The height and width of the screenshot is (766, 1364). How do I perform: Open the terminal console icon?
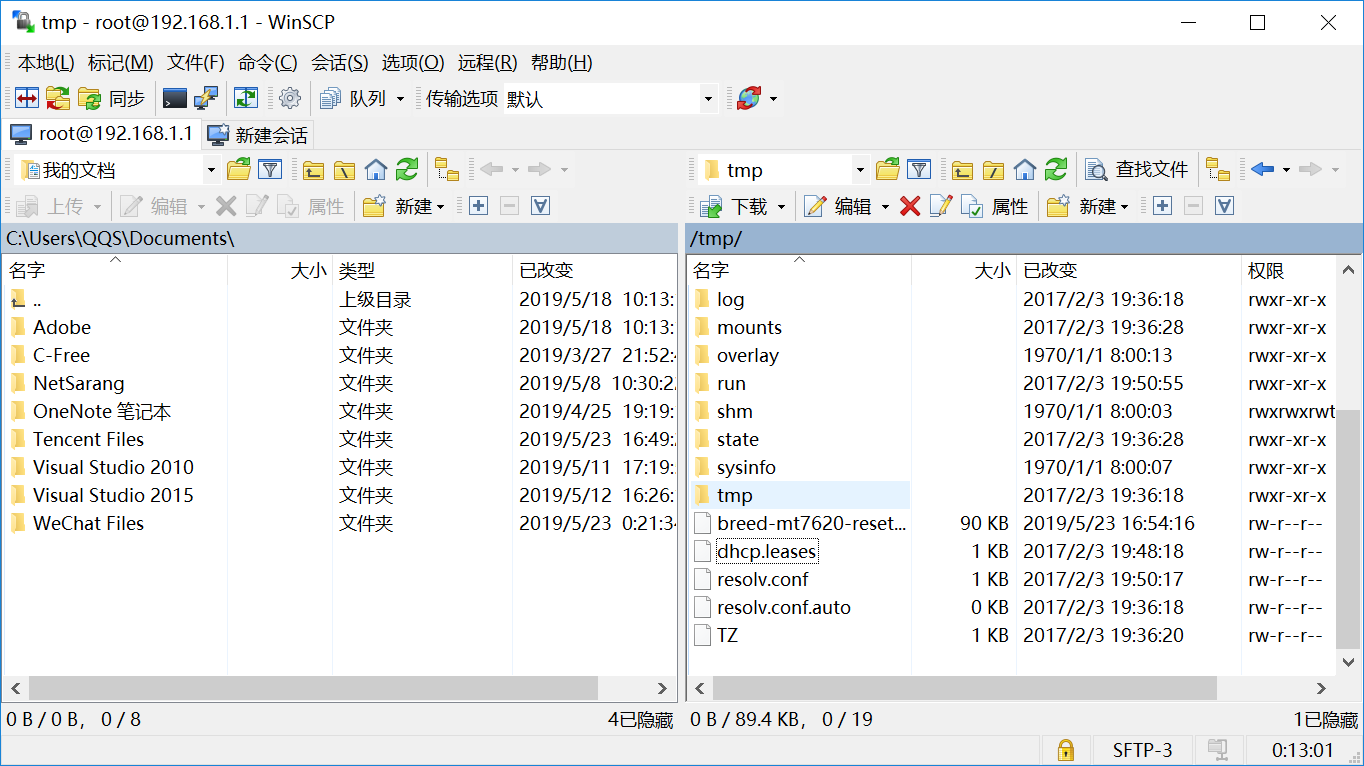[x=175, y=98]
